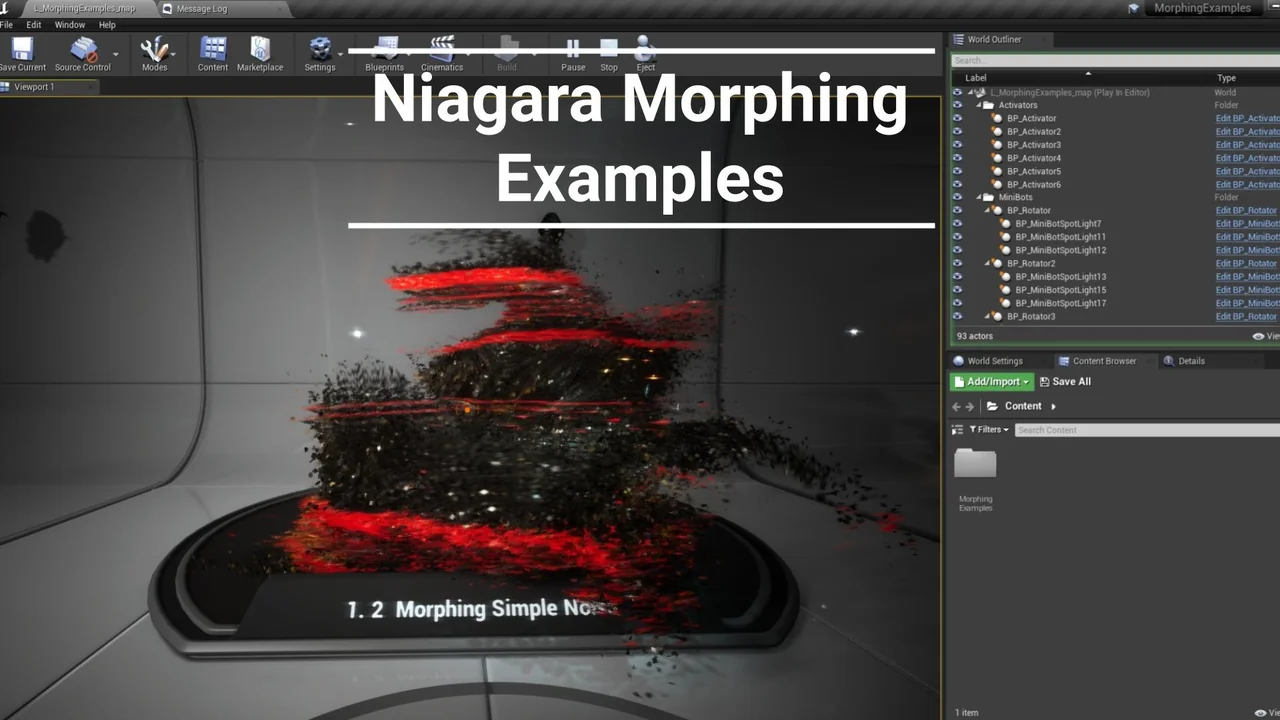This screenshot has height=720, width=1280.
Task: Open the Blueprints toolbar icon
Action: pyautogui.click(x=384, y=50)
